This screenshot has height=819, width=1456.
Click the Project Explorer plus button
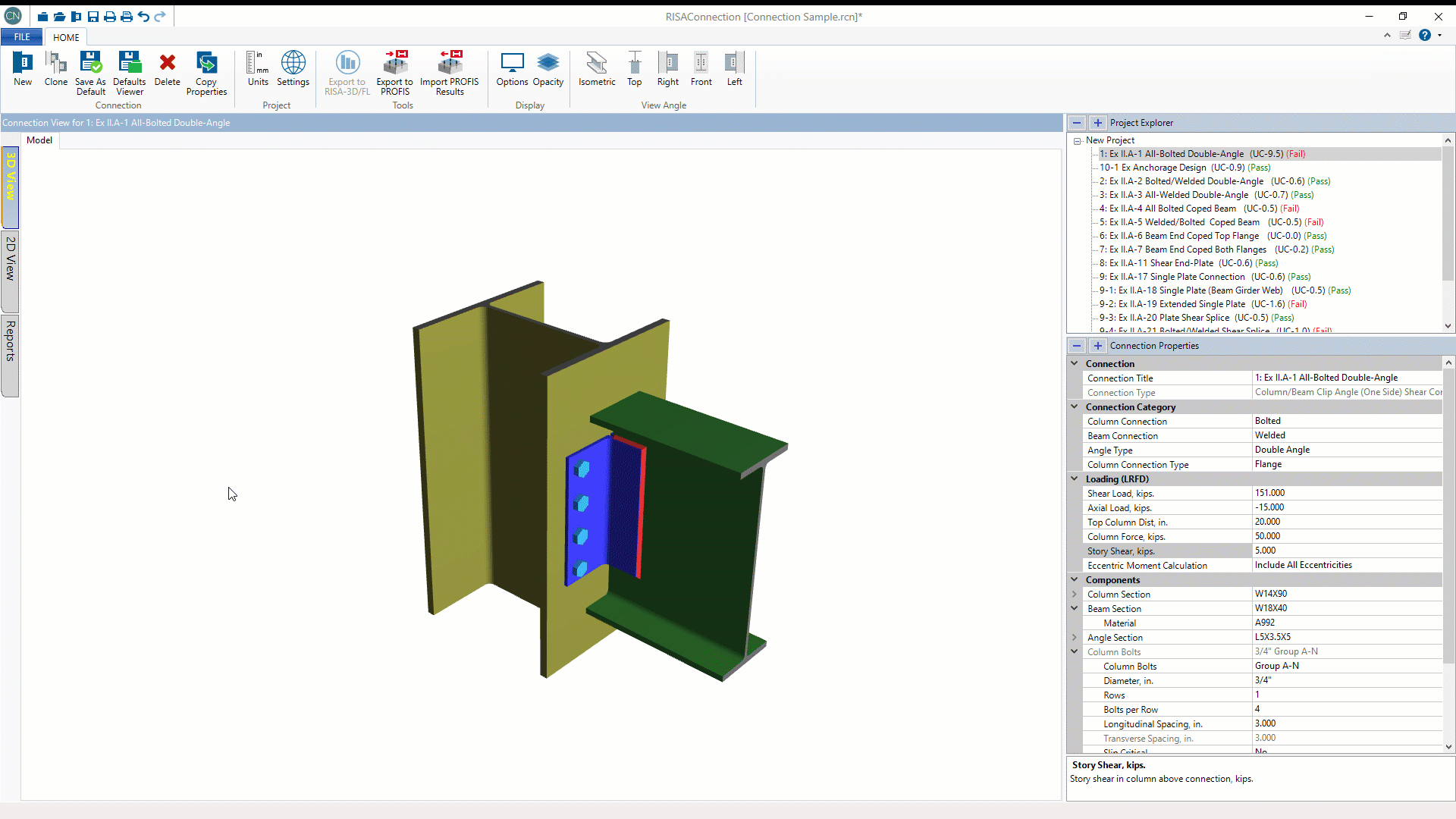(1097, 123)
